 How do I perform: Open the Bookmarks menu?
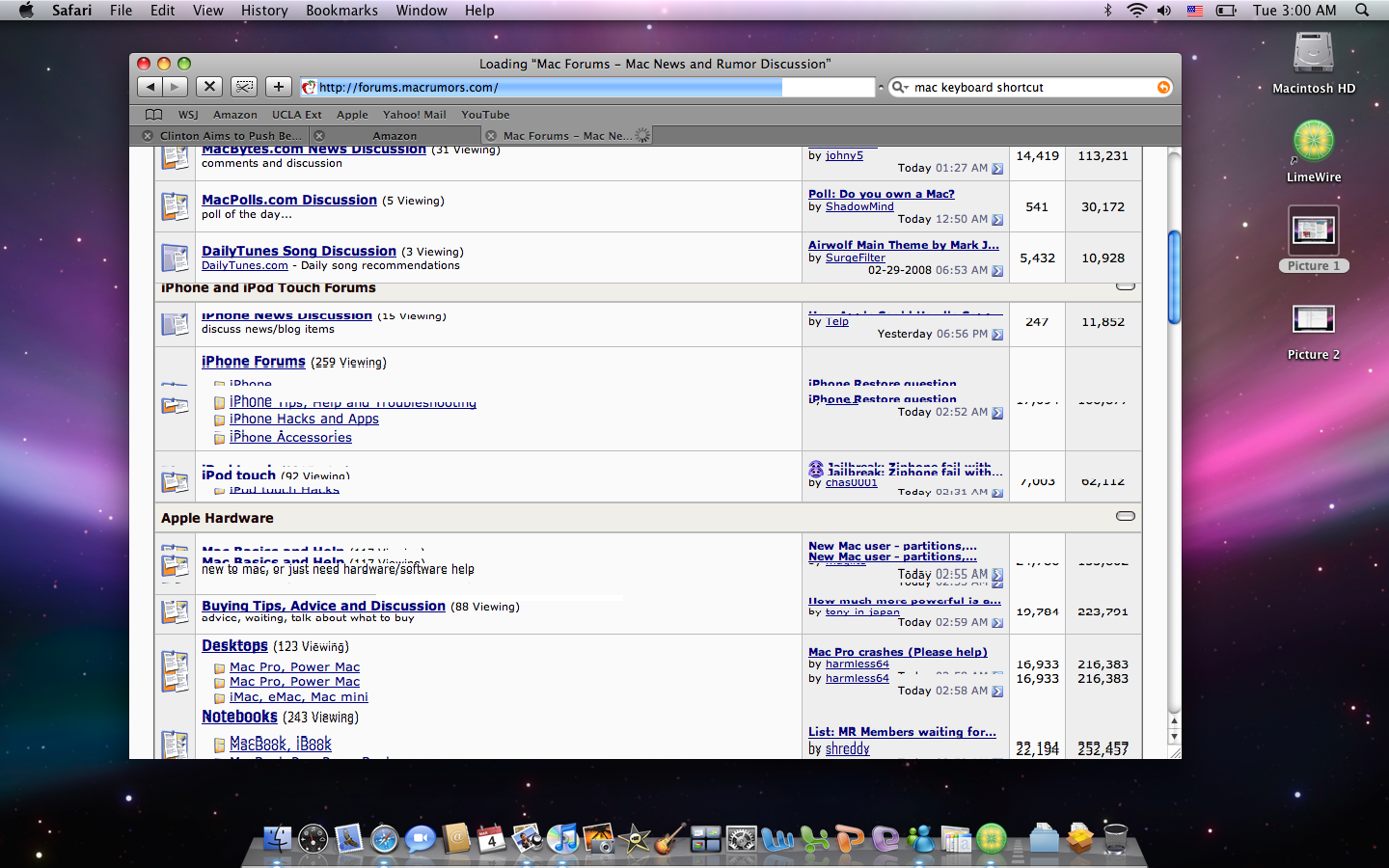341,11
